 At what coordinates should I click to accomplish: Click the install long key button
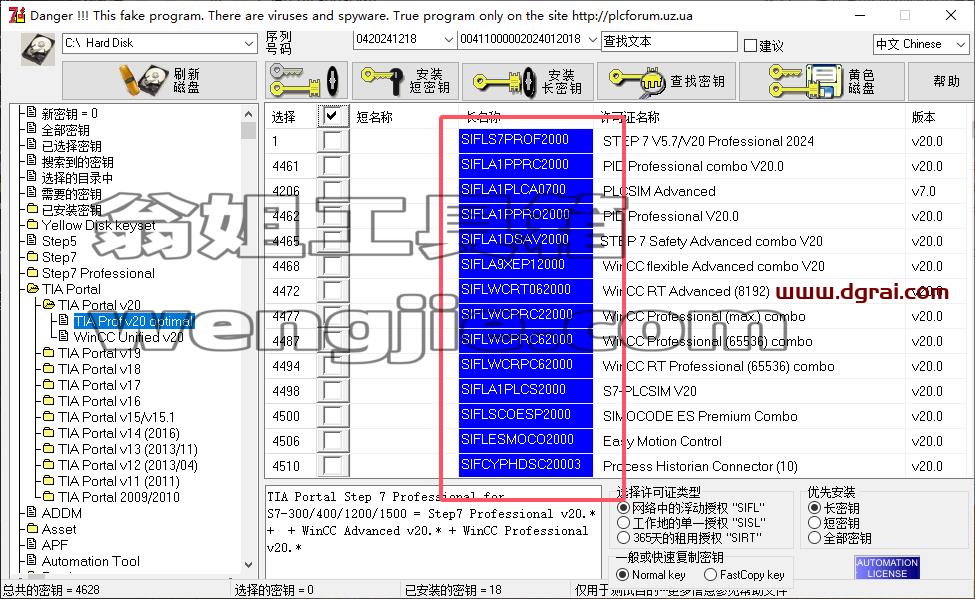tap(528, 81)
